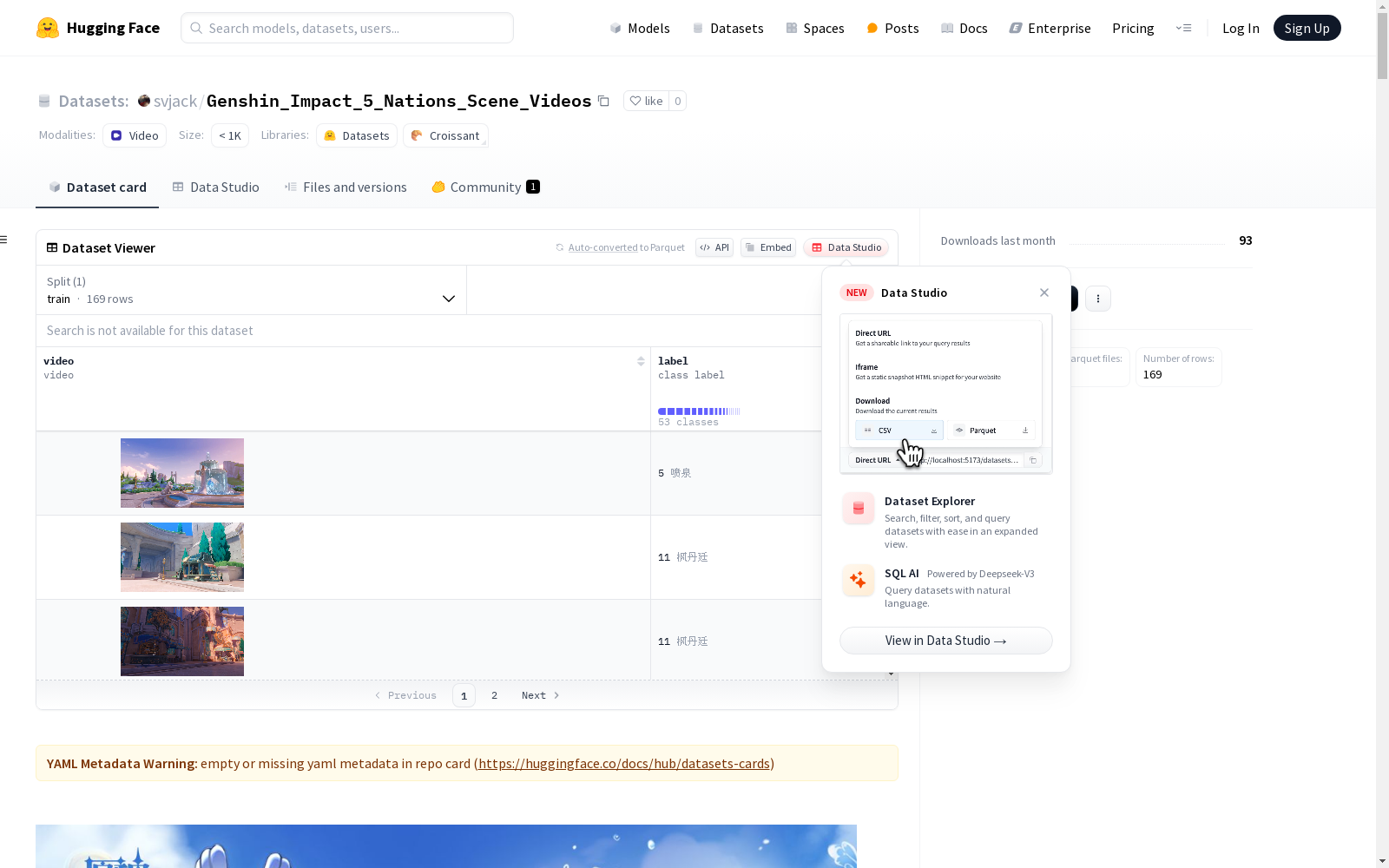Click the label class distribution histogram
1389x868 pixels.
point(699,411)
